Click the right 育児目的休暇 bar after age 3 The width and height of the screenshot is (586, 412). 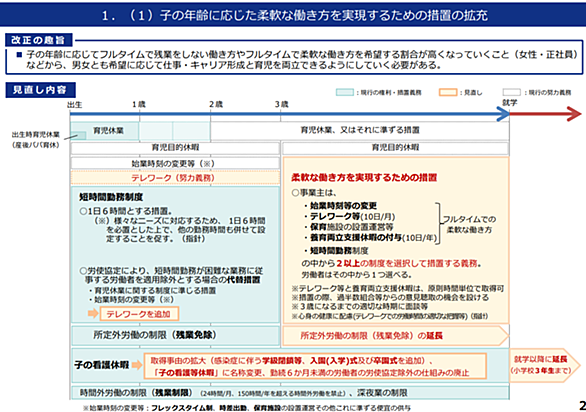click(395, 148)
